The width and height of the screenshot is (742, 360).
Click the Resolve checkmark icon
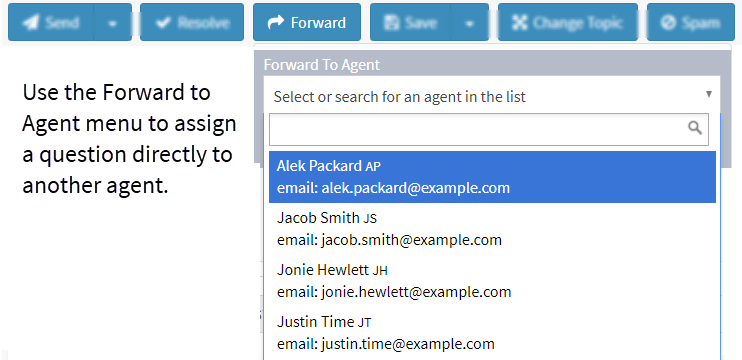163,23
